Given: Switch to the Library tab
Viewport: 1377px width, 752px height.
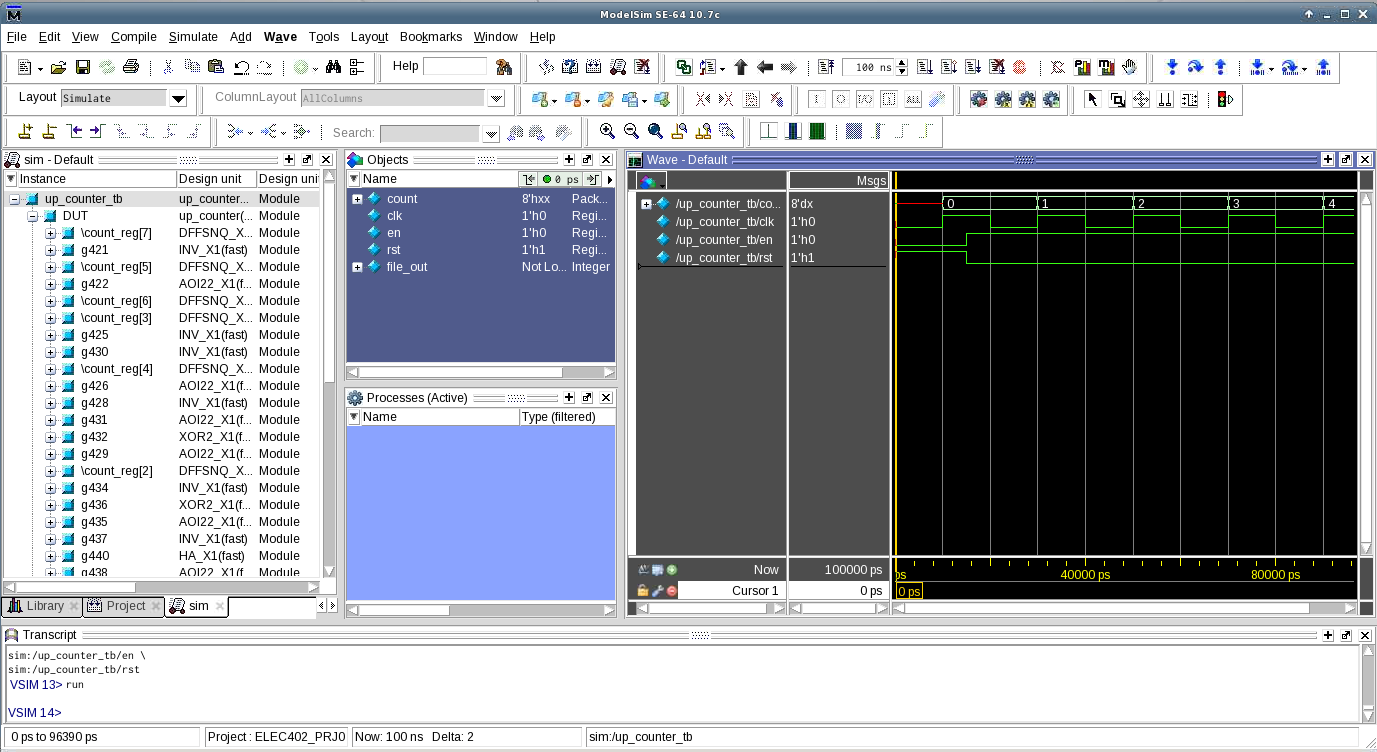Looking at the screenshot, I should (42, 606).
